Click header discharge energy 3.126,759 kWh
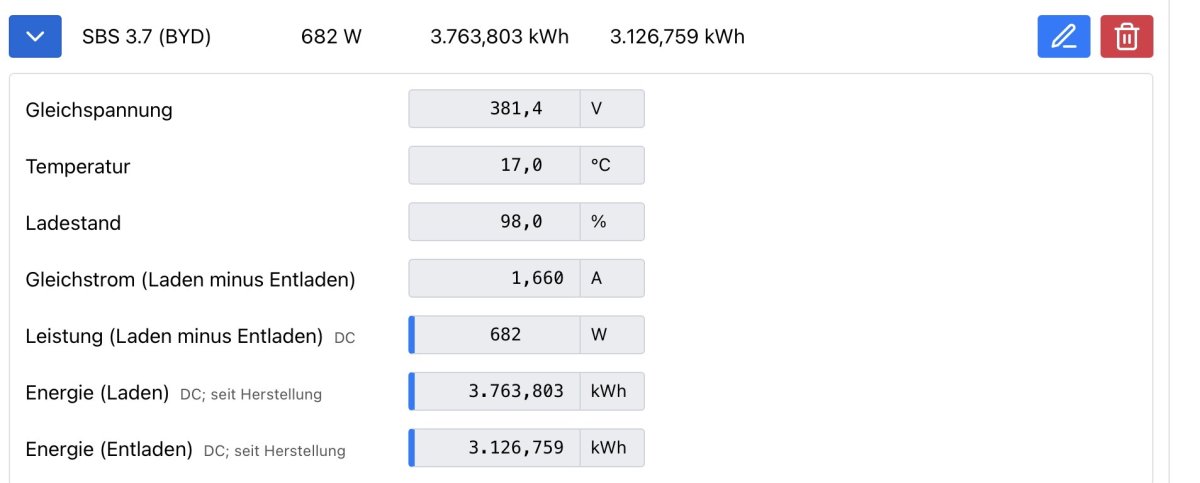 coord(677,37)
